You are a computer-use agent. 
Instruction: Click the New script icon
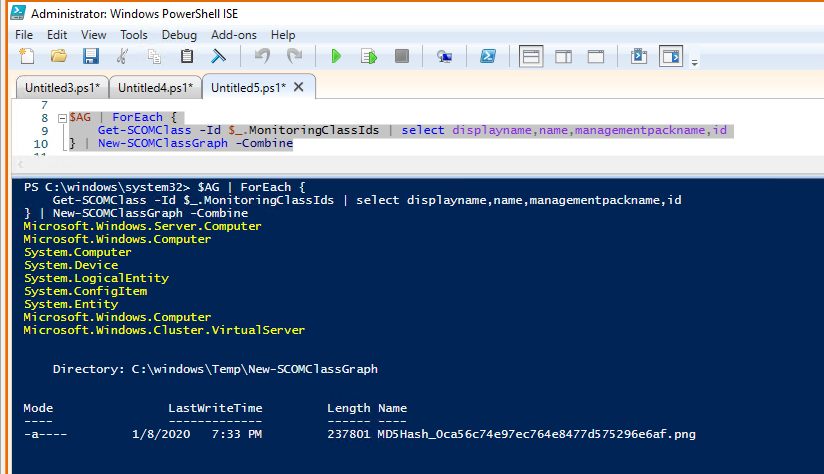27,57
